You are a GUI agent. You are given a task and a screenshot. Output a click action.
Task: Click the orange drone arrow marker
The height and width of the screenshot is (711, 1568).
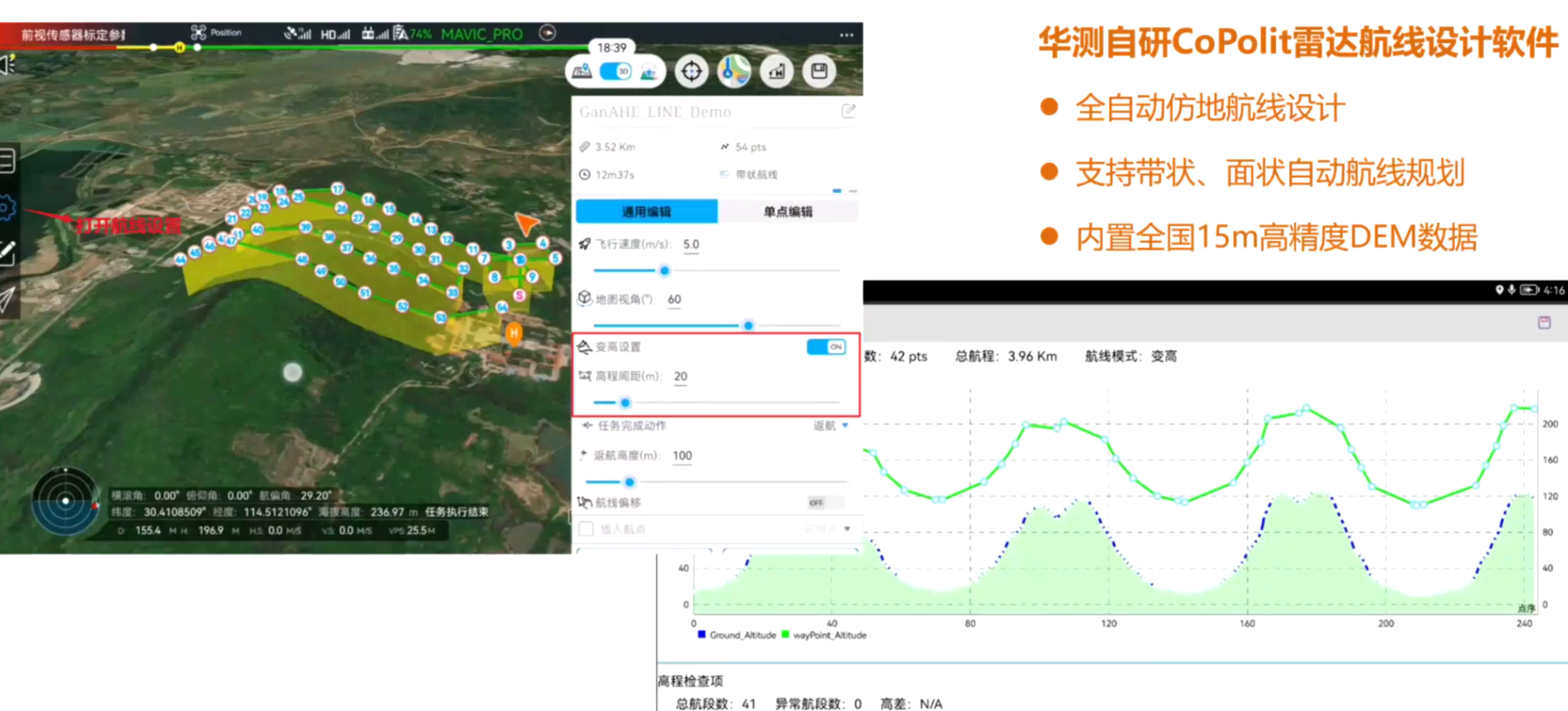(527, 224)
